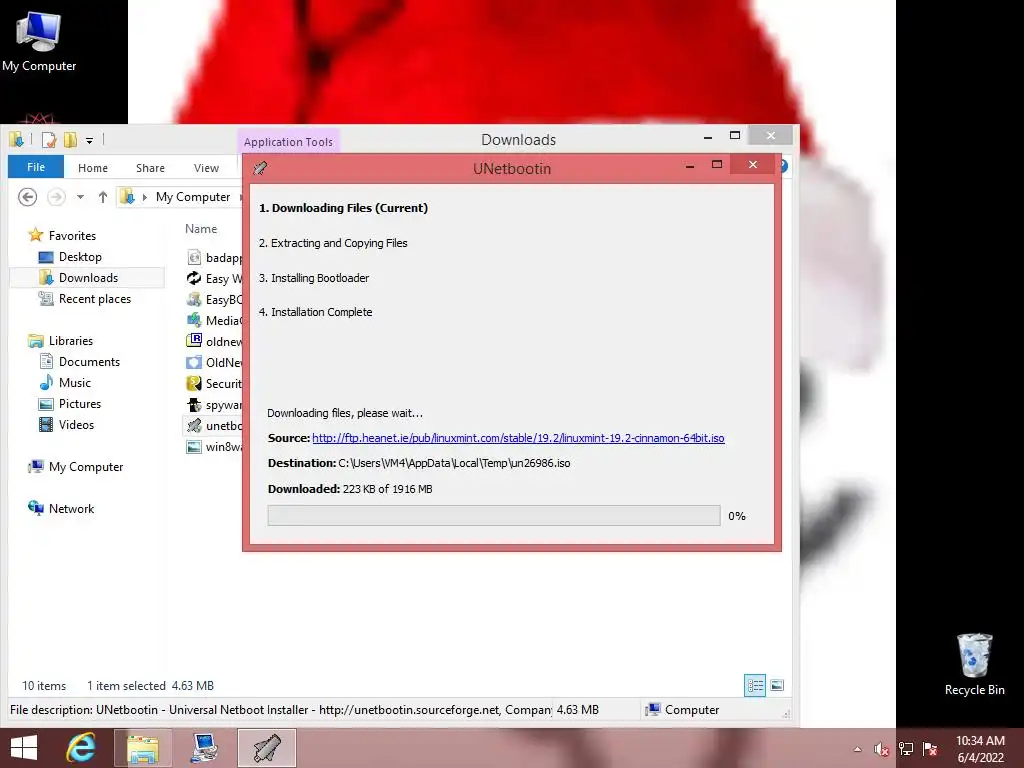Select Desktop under Favorites

tap(80, 257)
